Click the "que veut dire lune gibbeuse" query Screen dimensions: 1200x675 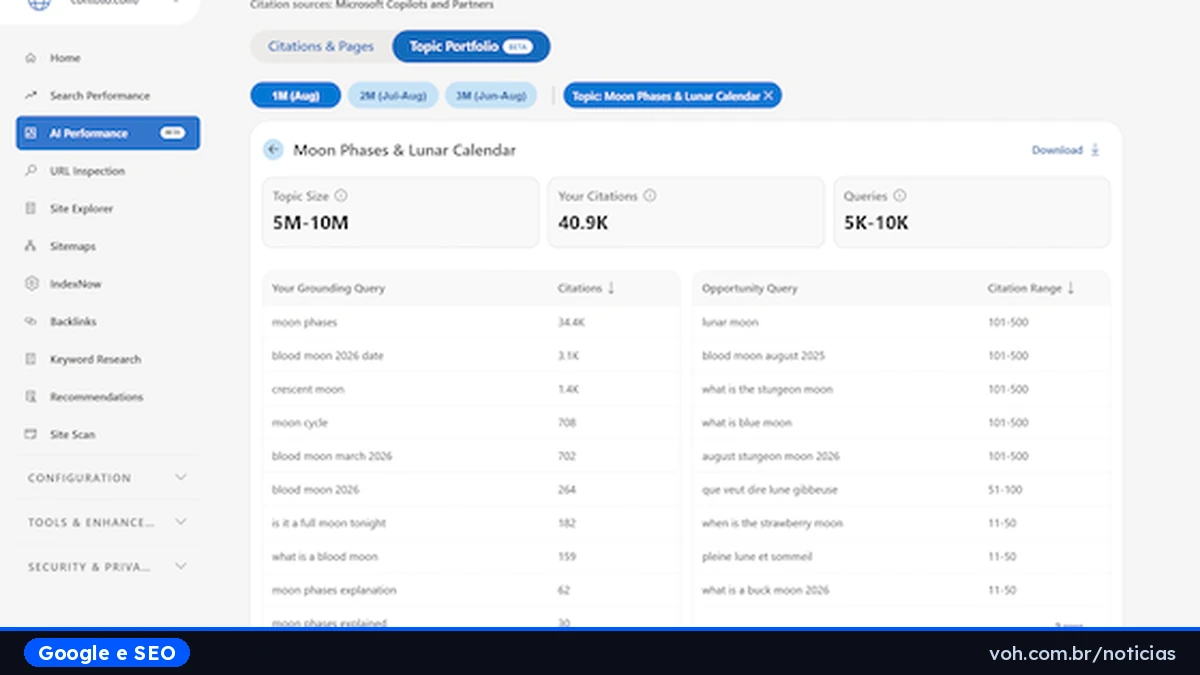770,490
